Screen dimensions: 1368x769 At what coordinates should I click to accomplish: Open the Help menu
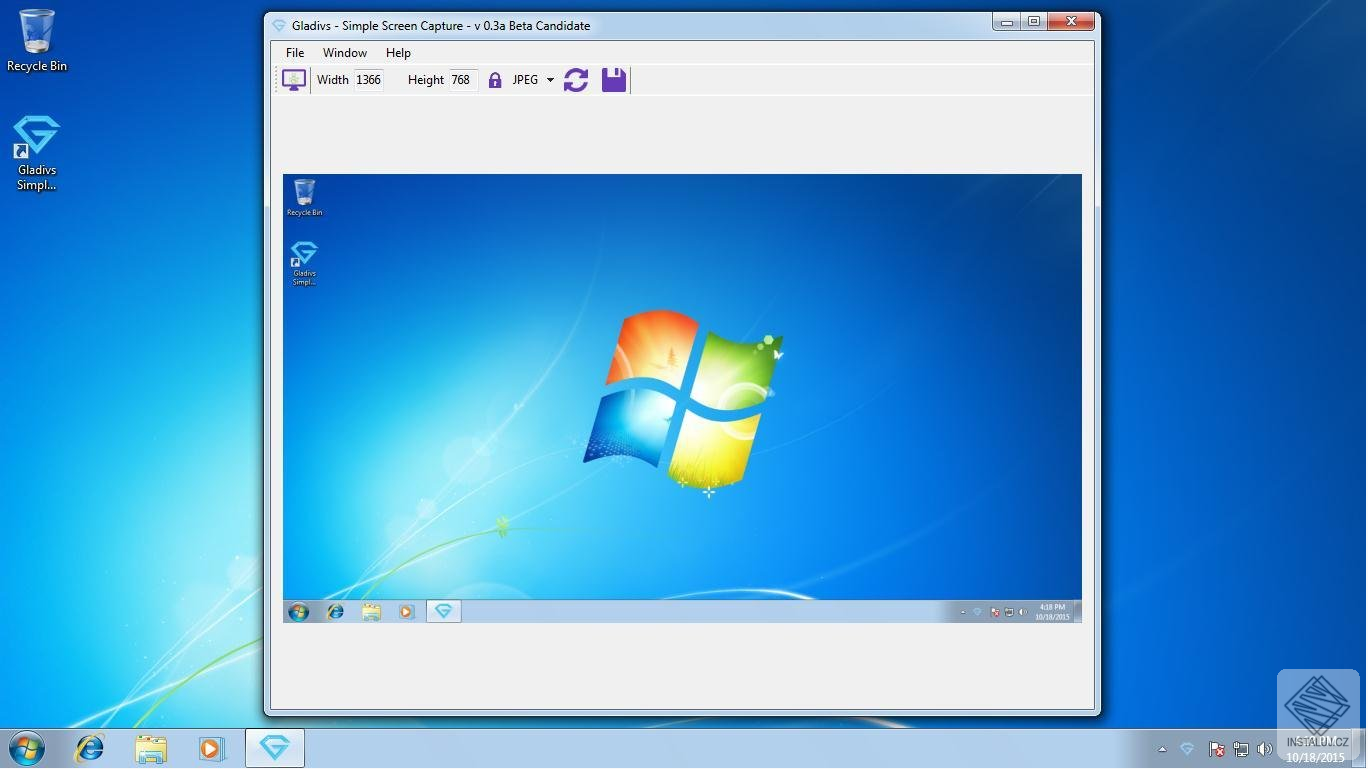[x=397, y=52]
